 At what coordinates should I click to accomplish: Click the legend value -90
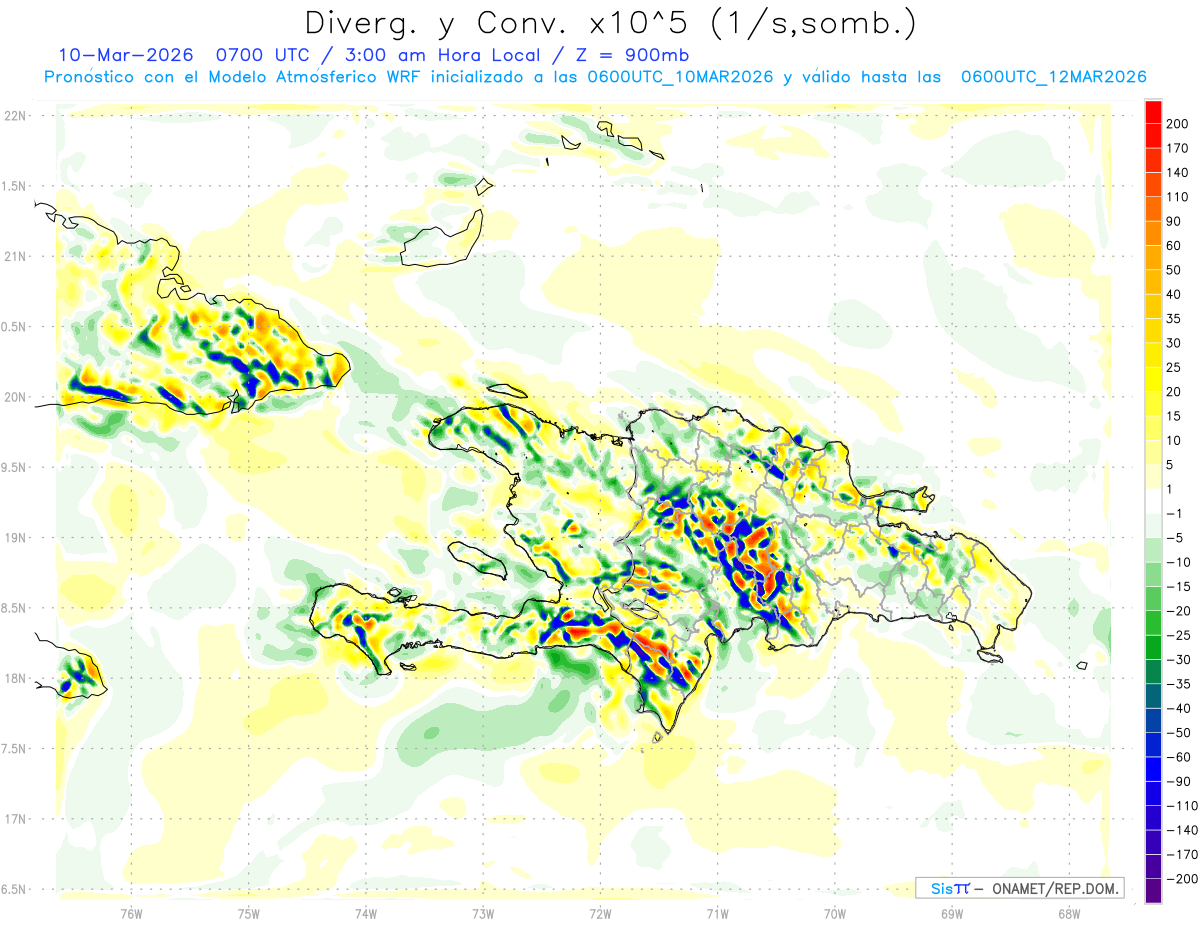(1178, 782)
